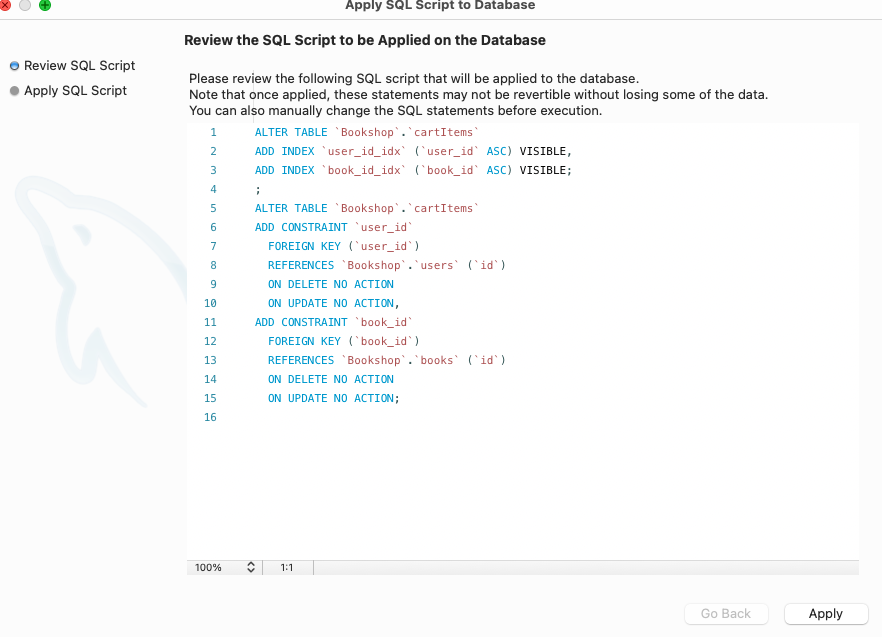This screenshot has width=882, height=637.
Task: Click ON DELETE NO ACTION on line 14
Action: pos(331,379)
